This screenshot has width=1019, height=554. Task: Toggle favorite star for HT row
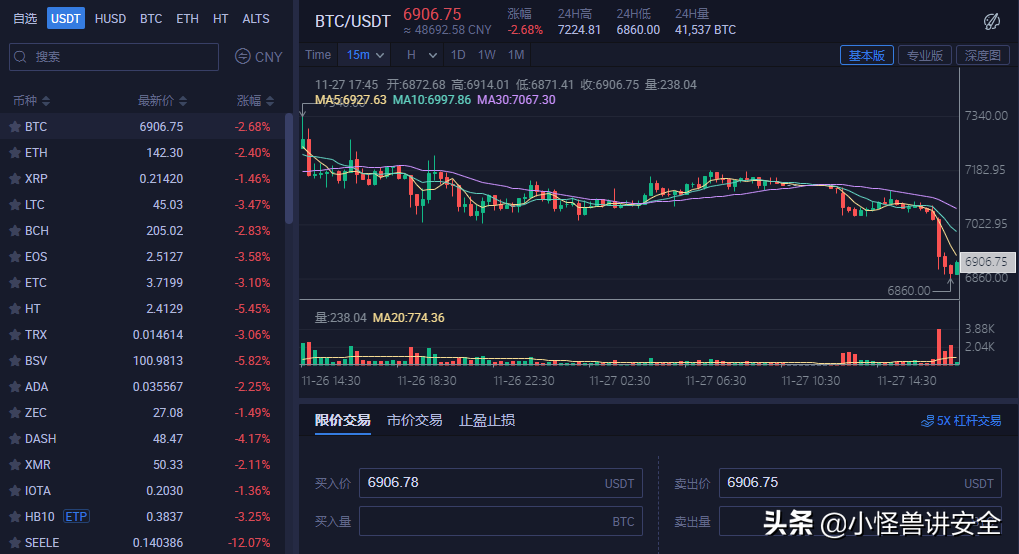[x=14, y=309]
